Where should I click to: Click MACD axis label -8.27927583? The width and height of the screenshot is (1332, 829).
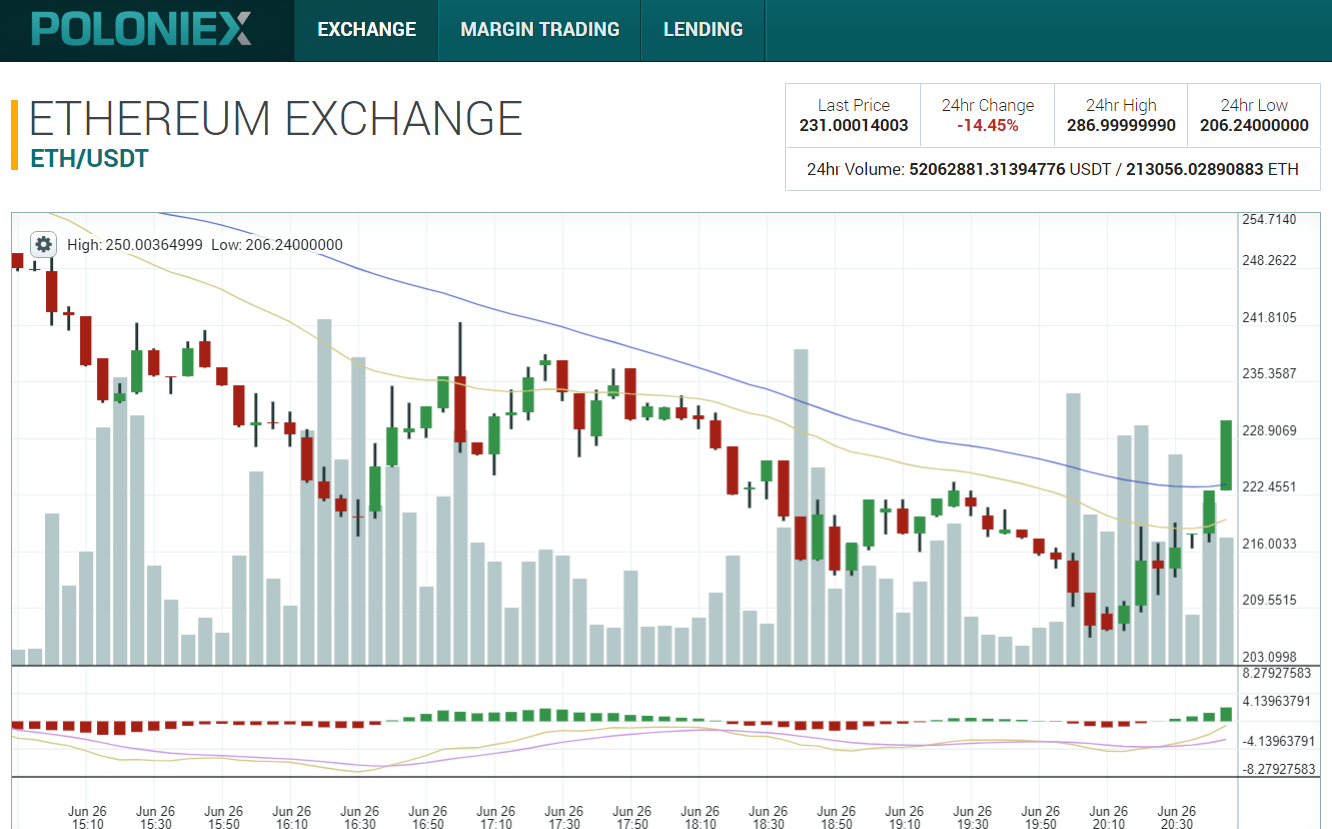point(1279,769)
